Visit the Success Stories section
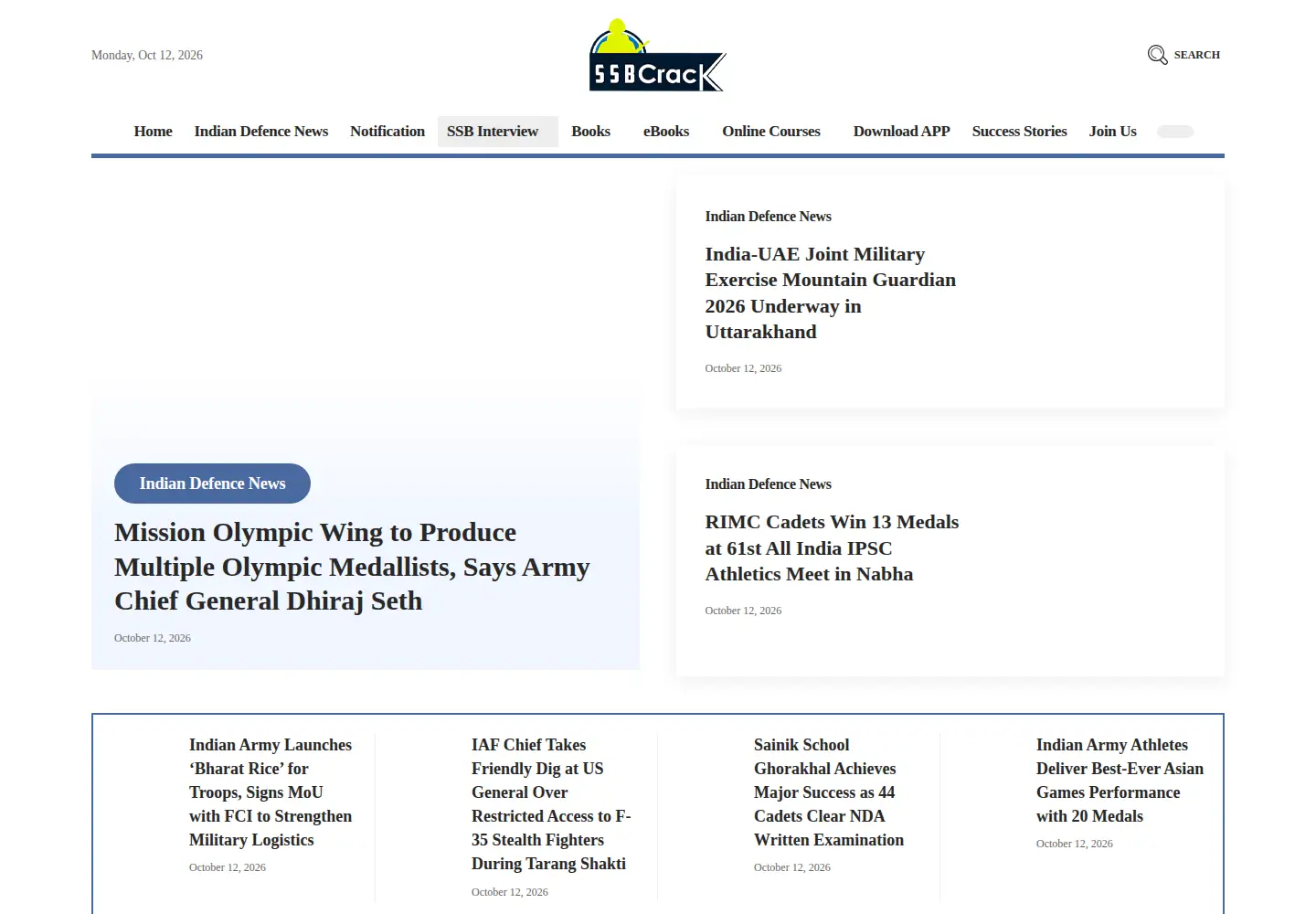The height and width of the screenshot is (914, 1316). tap(1020, 132)
